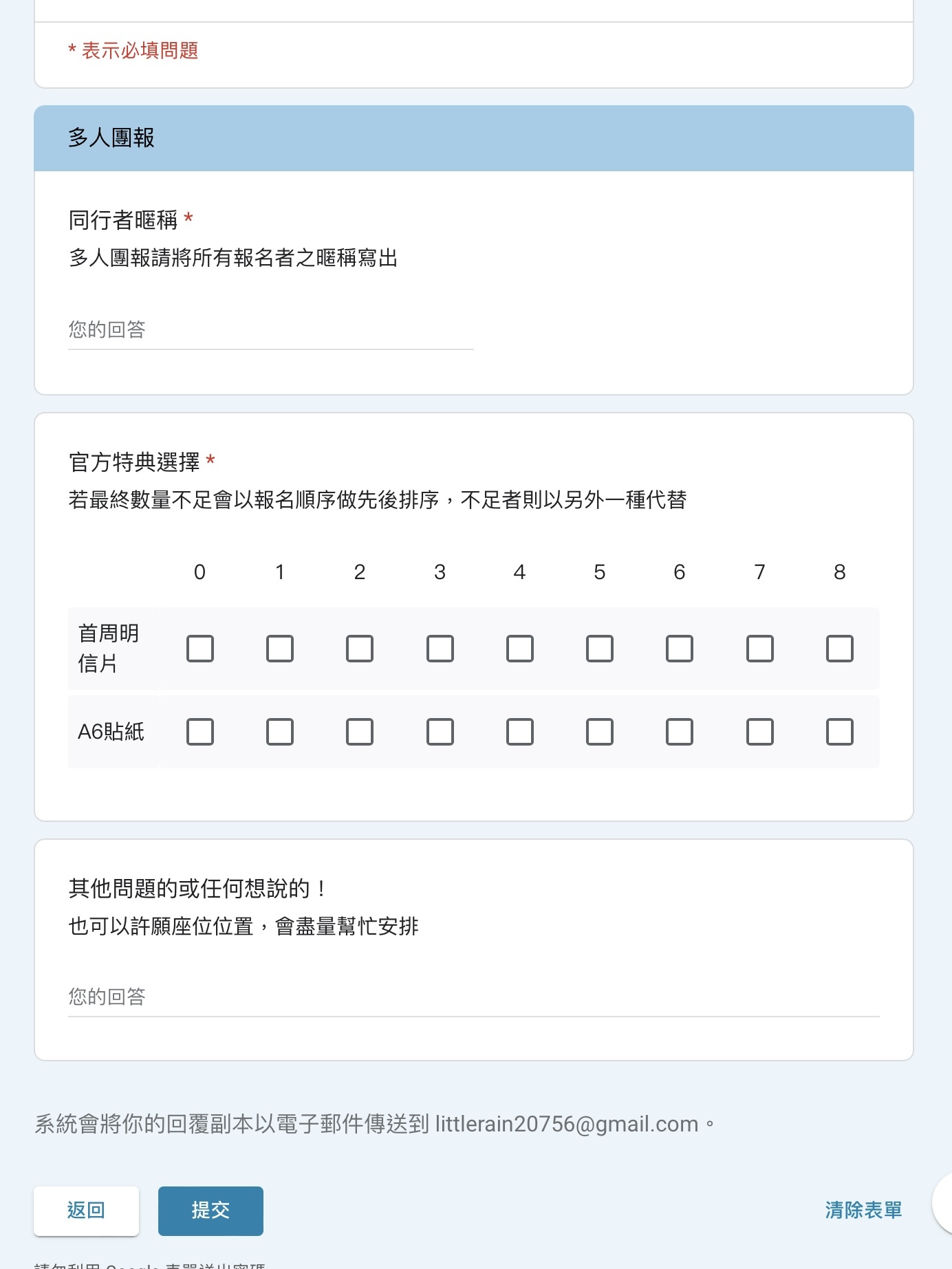Check 首周明信片 quantity 0 box

[200, 649]
